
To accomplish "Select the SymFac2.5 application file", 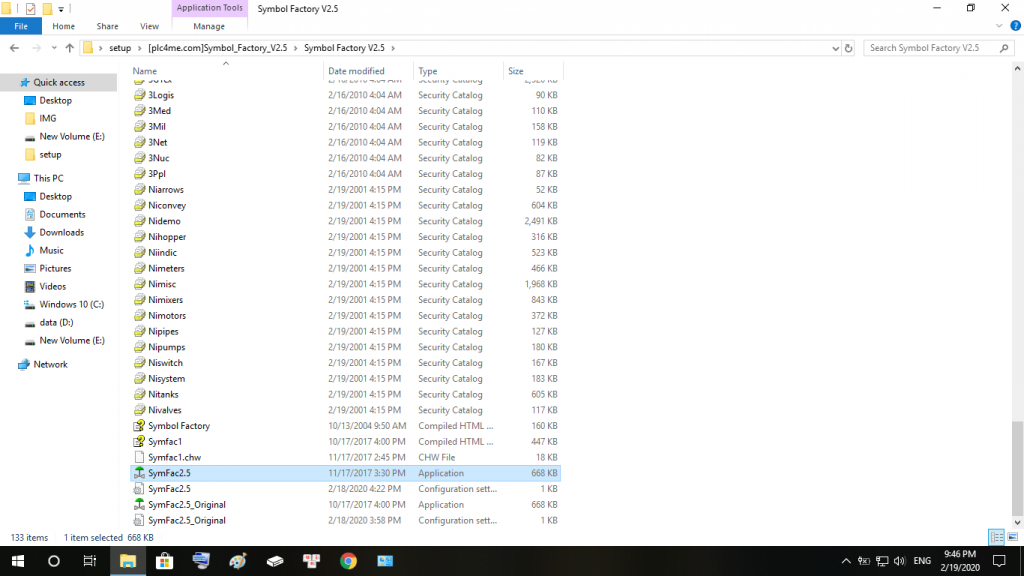I will [x=169, y=473].
